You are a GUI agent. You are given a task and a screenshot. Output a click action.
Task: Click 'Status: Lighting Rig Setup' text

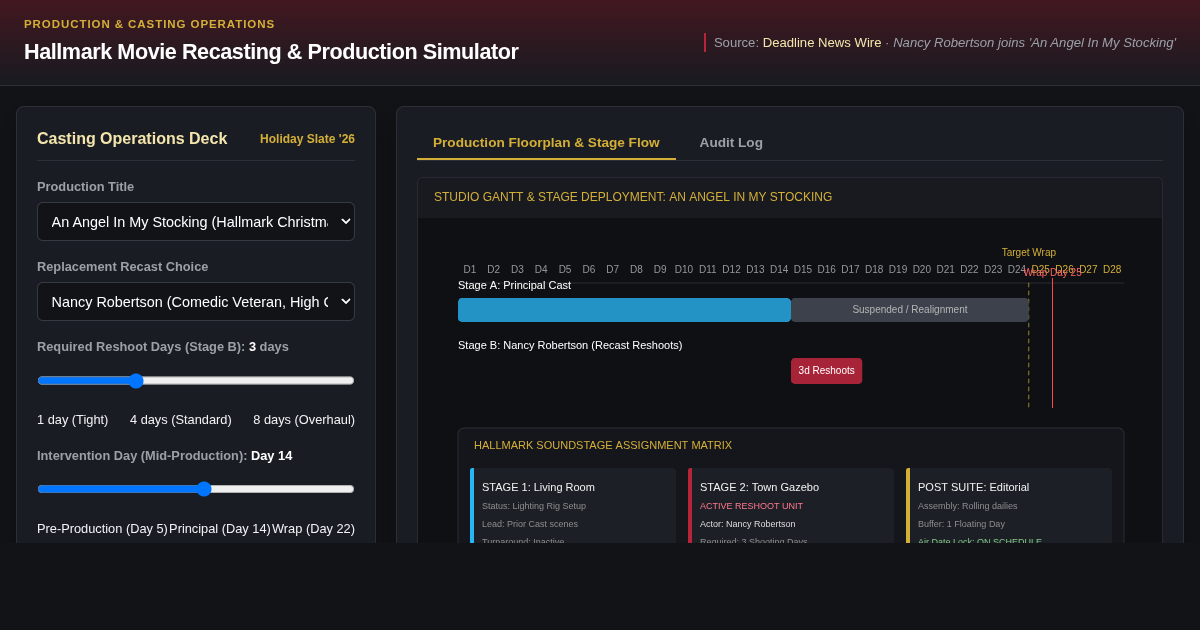coord(534,506)
